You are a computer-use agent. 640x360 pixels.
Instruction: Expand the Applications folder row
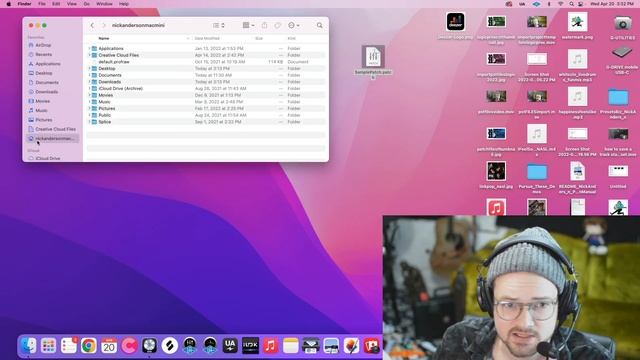(x=89, y=48)
